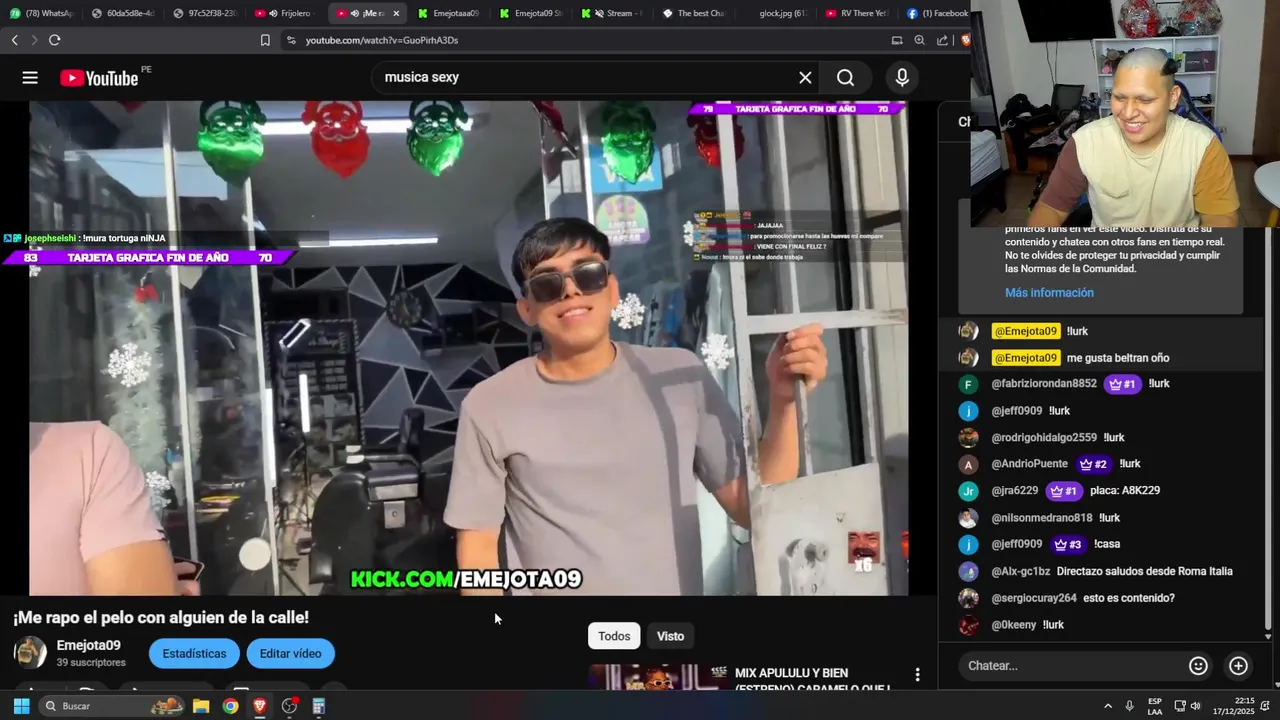
Task: Open the Calculator from the taskbar
Action: click(x=319, y=706)
